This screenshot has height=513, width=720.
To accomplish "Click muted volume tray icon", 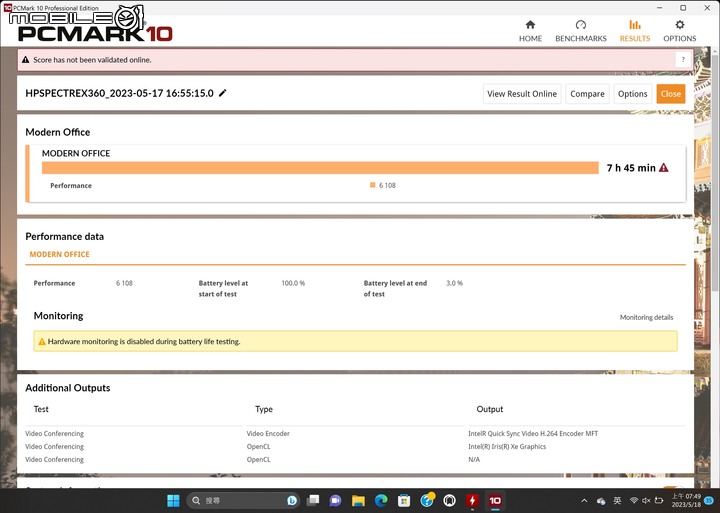I will click(646, 500).
